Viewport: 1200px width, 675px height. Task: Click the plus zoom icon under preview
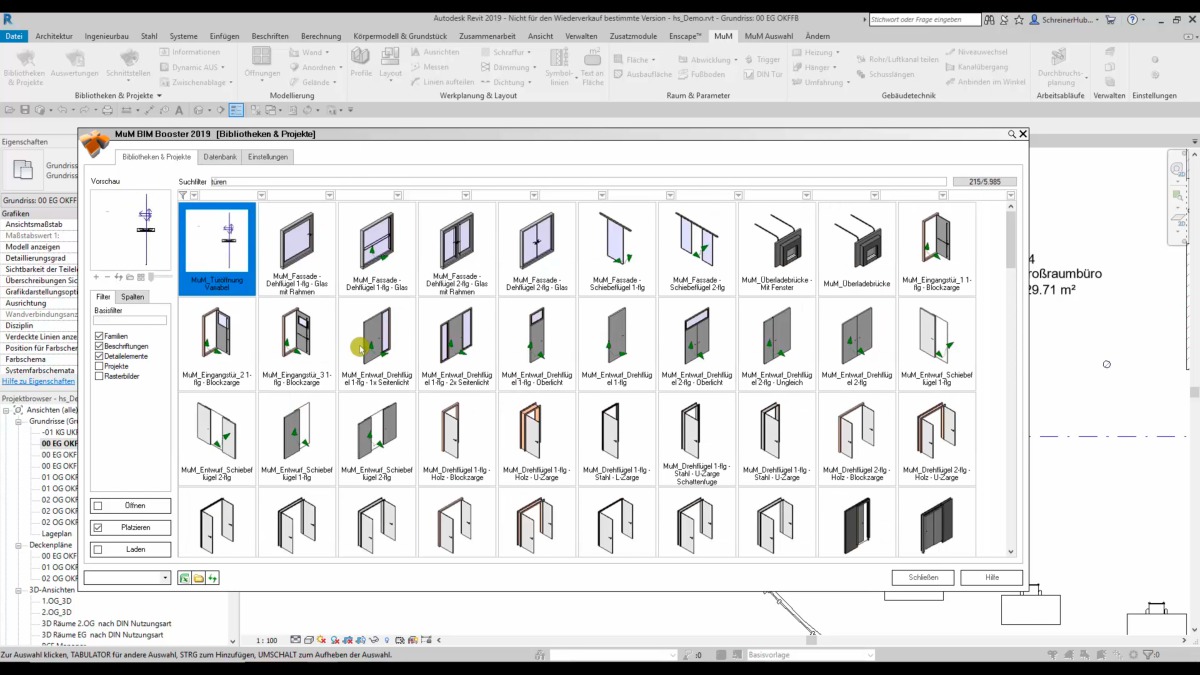pyautogui.click(x=96, y=277)
